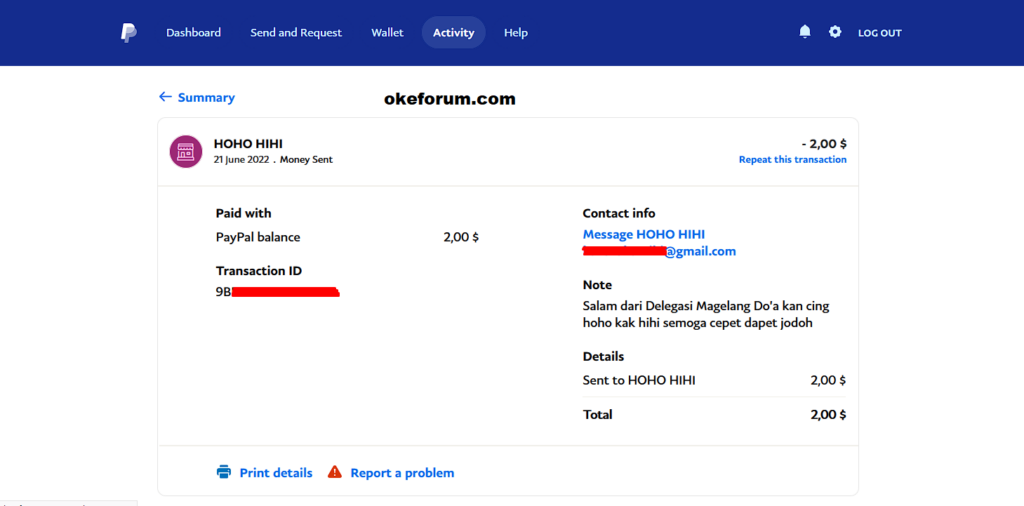Click Repeat this transaction link
Screen dimensions: 1024x506
(793, 159)
